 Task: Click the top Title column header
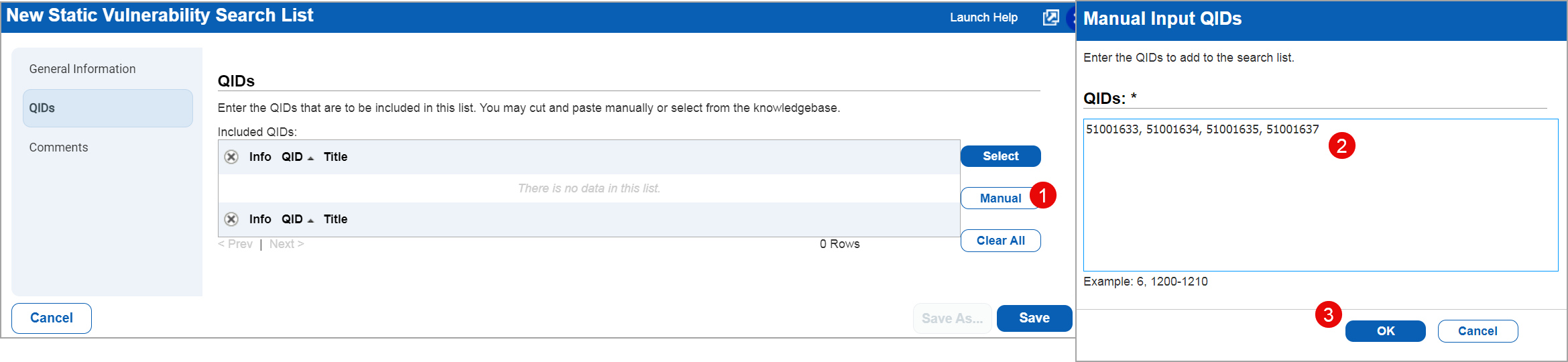(x=335, y=157)
